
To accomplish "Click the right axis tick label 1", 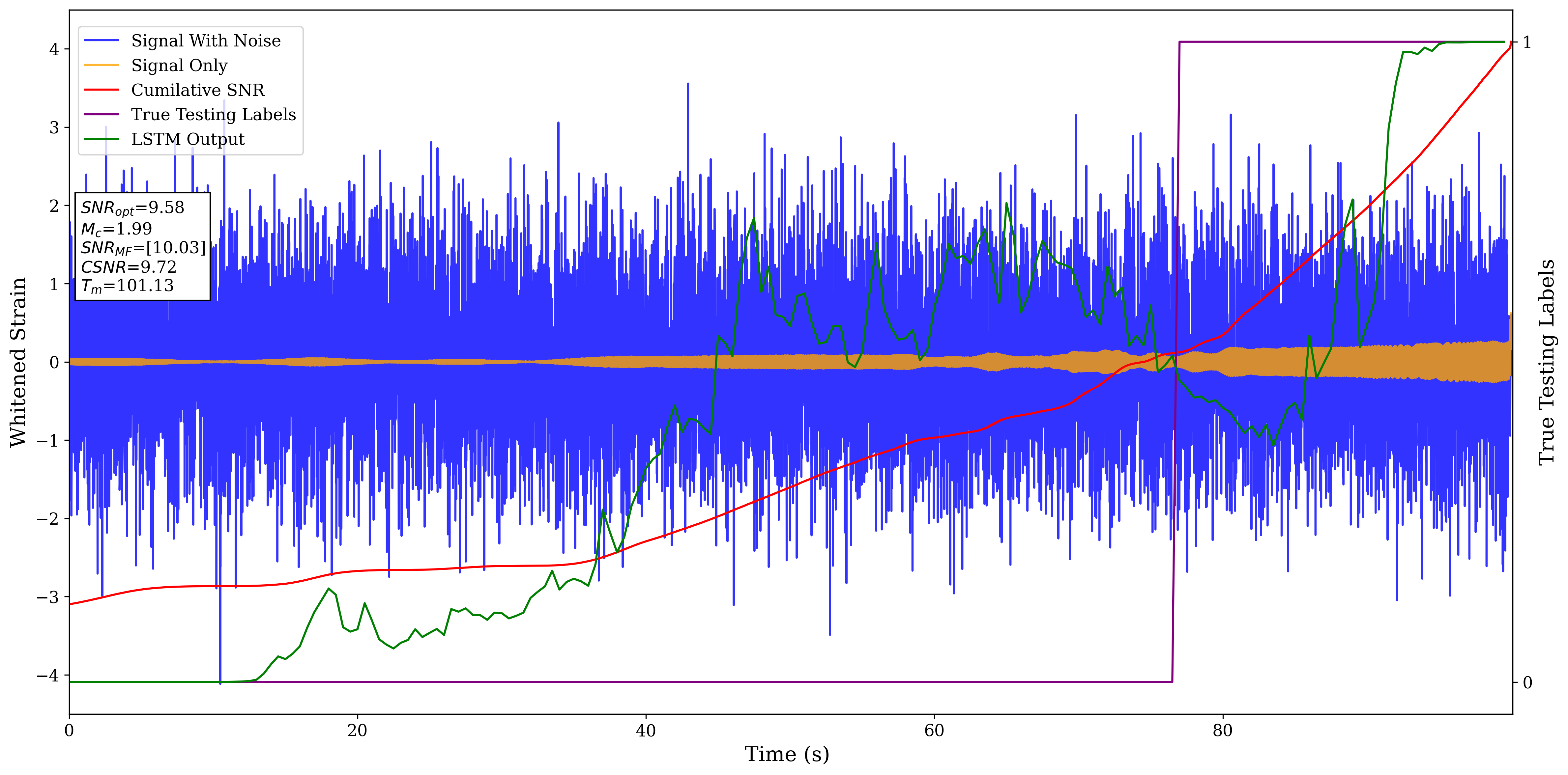I will click(x=1527, y=42).
